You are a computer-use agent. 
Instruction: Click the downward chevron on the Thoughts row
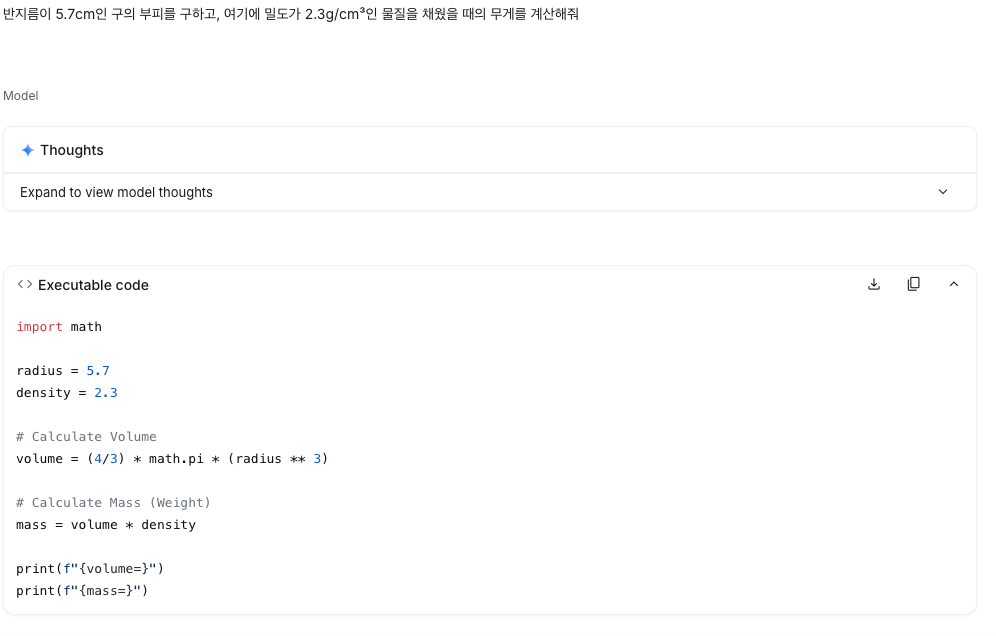941,191
